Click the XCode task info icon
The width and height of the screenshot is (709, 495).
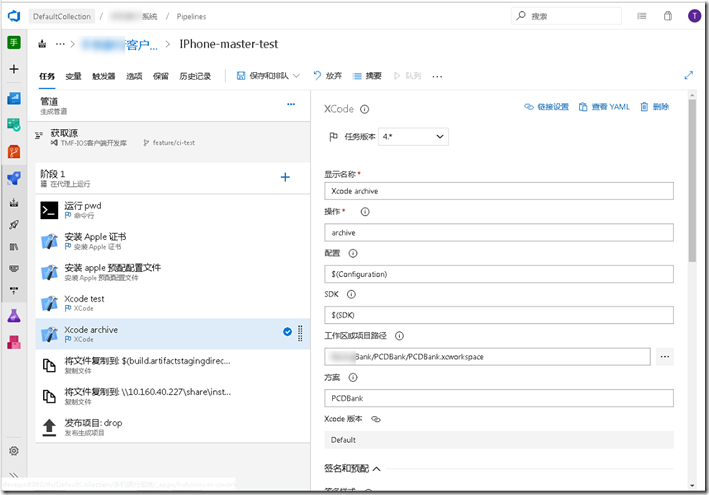pyautogui.click(x=364, y=109)
